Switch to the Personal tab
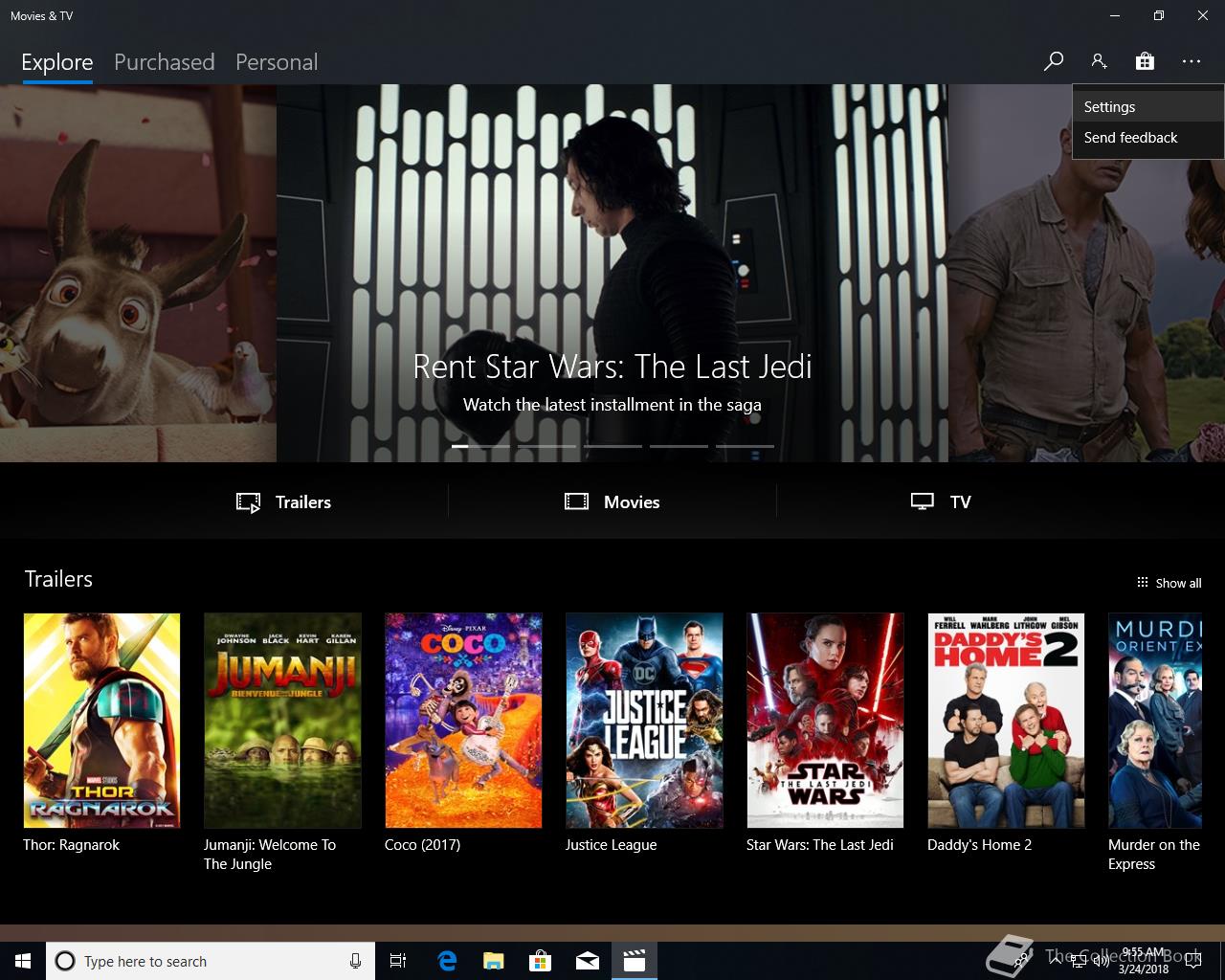This screenshot has width=1225, height=980. [277, 62]
